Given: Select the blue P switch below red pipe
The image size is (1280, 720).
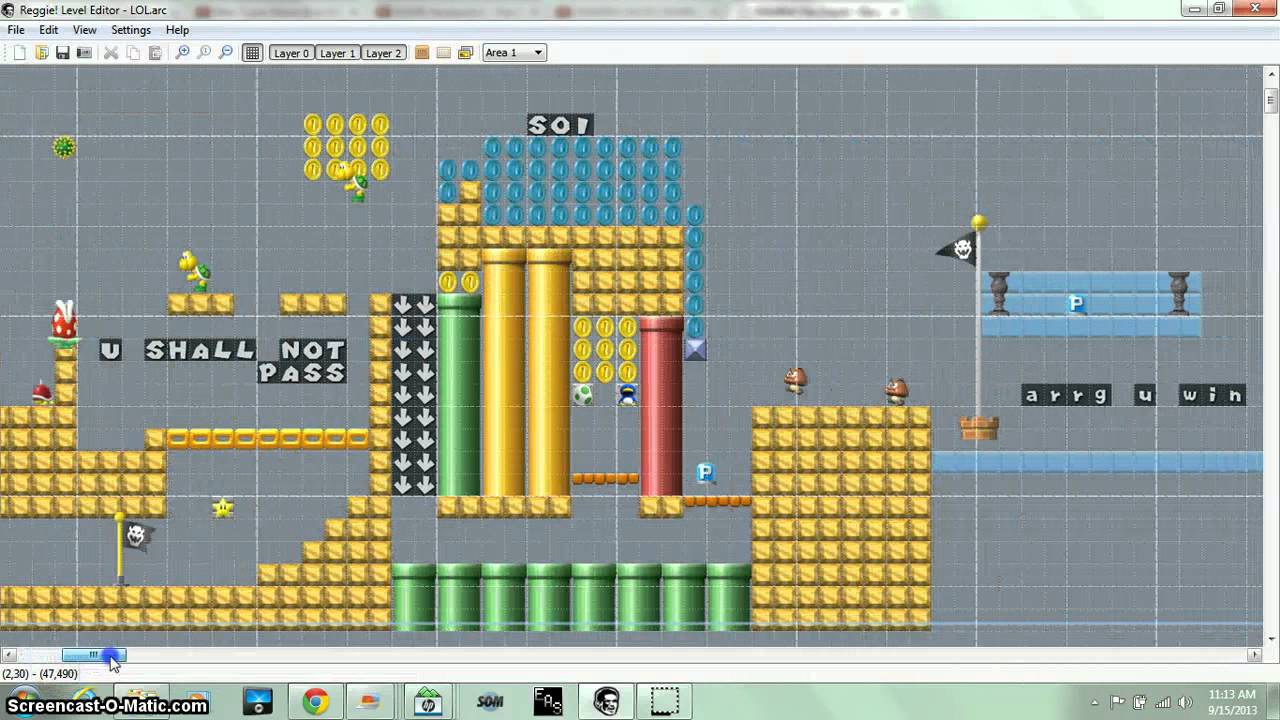Looking at the screenshot, I should pyautogui.click(x=705, y=473).
